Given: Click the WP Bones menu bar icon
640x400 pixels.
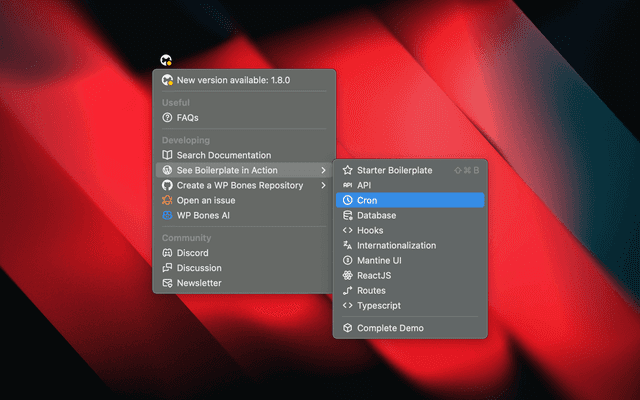Looking at the screenshot, I should click(x=168, y=60).
